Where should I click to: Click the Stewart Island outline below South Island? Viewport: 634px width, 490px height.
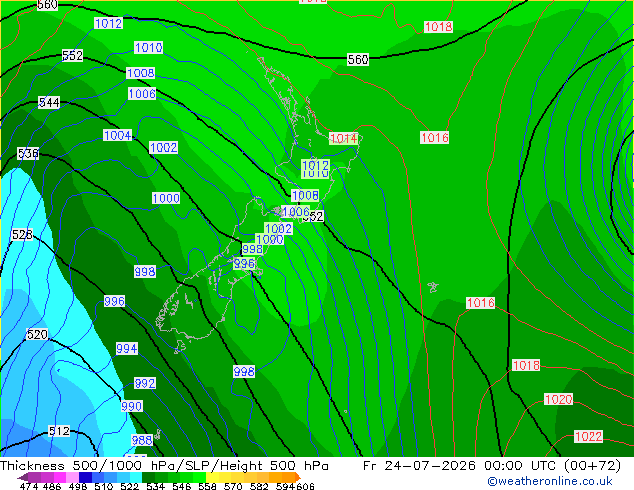click(x=180, y=347)
